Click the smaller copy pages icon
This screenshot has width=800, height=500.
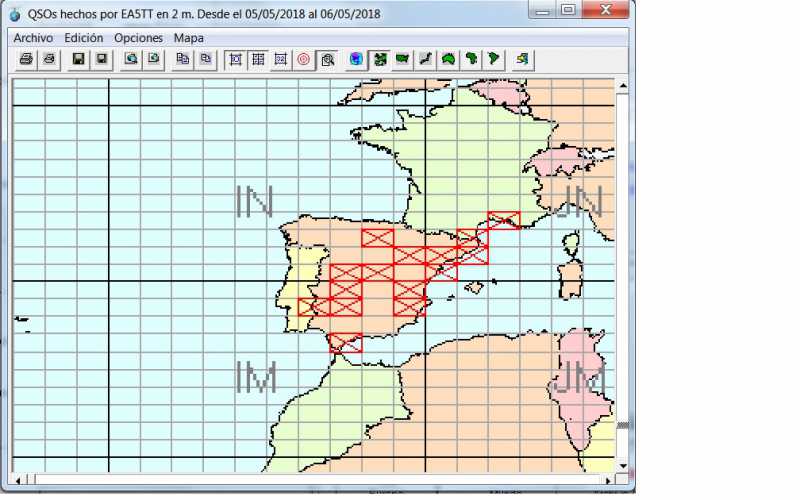click(x=205, y=59)
